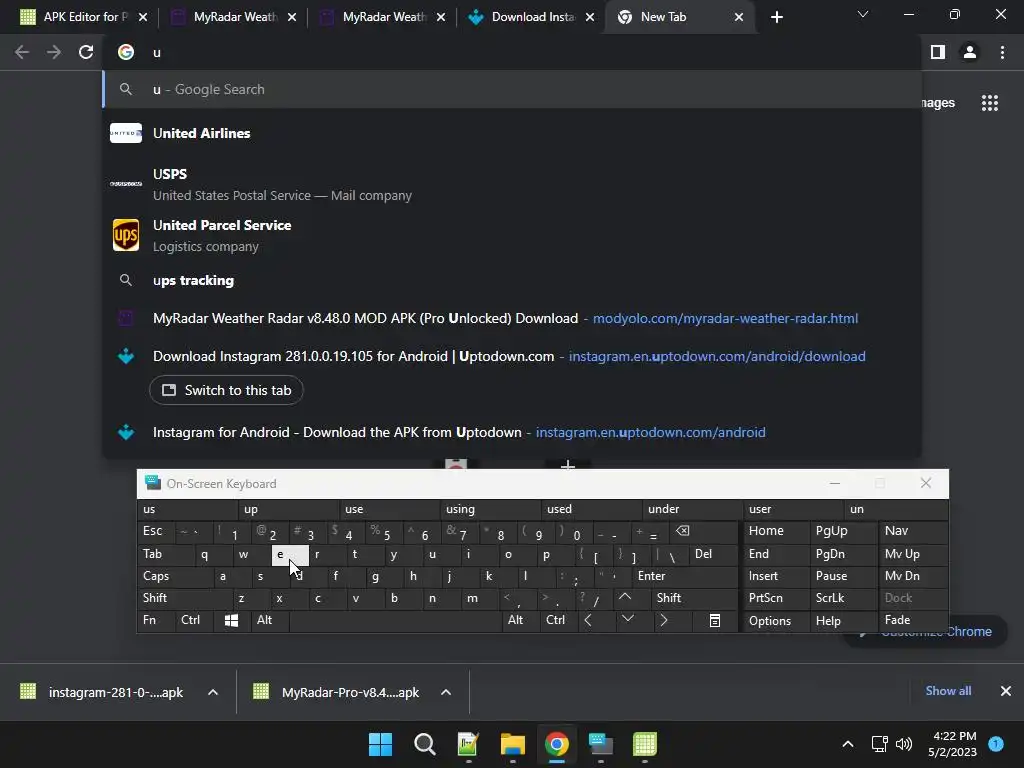
Task: Close the downloads bar
Action: tap(1006, 691)
